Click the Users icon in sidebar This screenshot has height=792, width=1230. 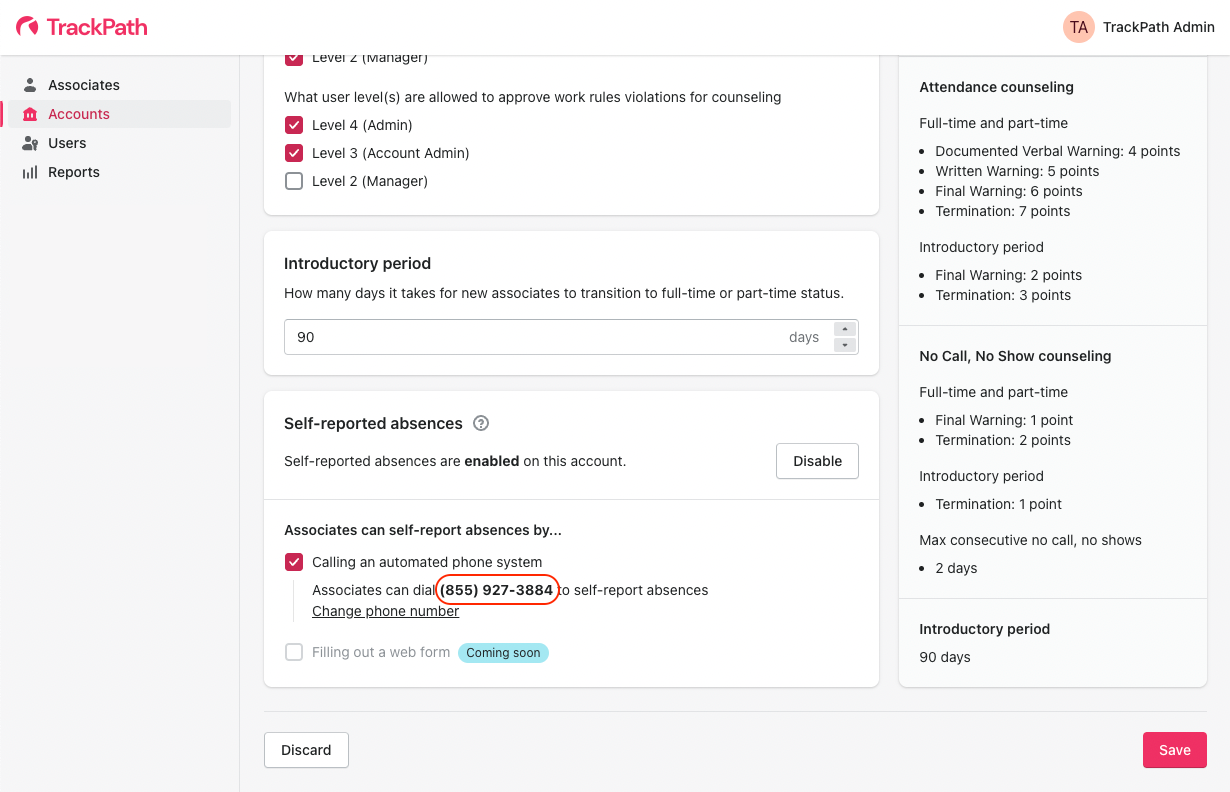[30, 143]
